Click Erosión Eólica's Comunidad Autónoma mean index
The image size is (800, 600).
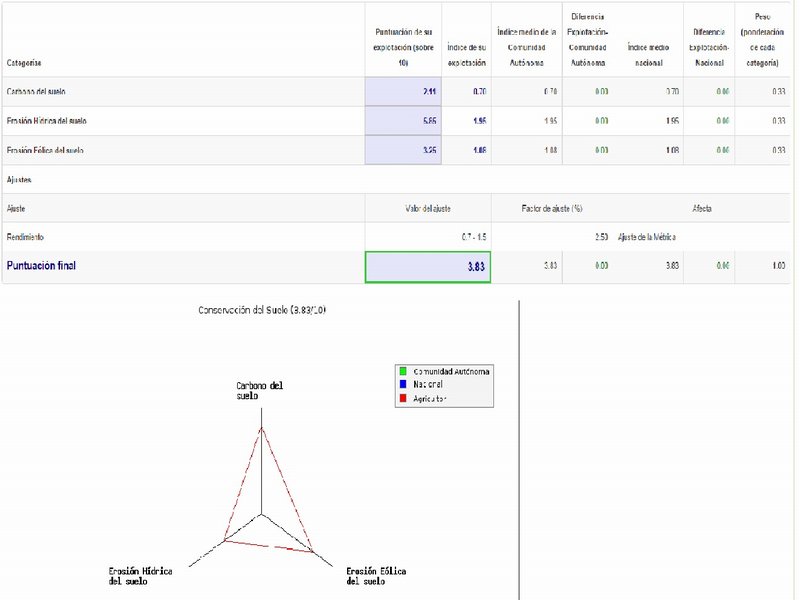pos(550,150)
